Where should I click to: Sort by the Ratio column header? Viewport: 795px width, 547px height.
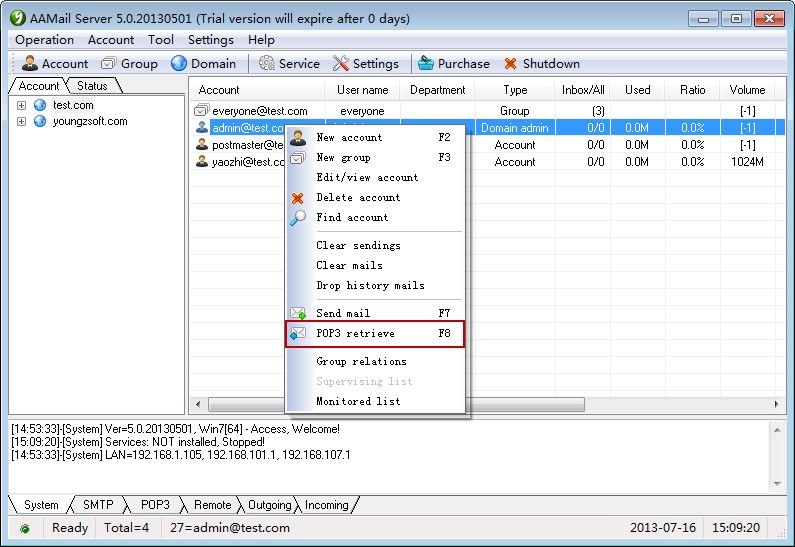(x=693, y=90)
